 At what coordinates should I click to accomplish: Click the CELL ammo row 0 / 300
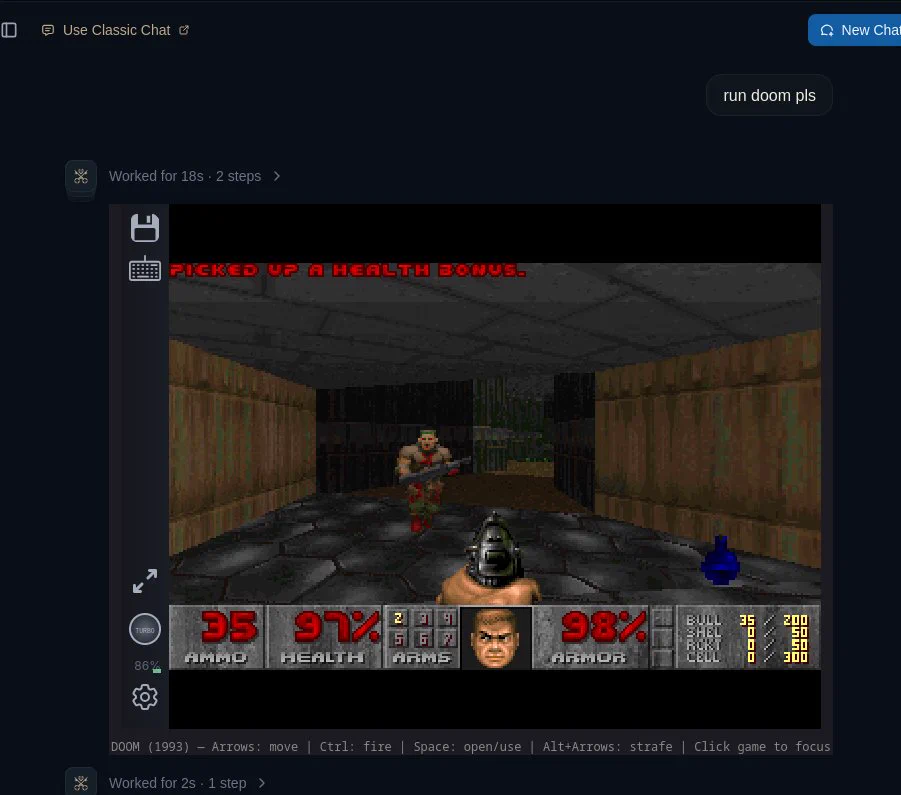(747, 657)
